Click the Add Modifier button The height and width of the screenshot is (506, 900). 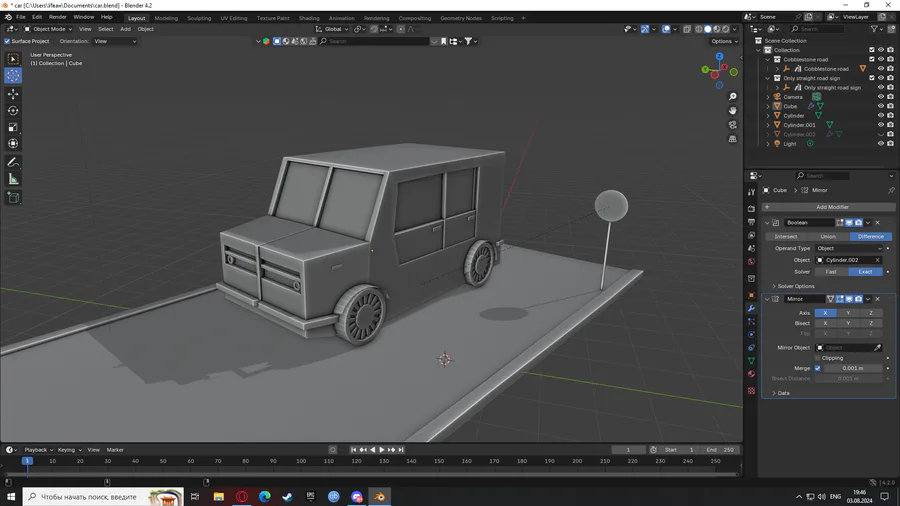point(828,207)
